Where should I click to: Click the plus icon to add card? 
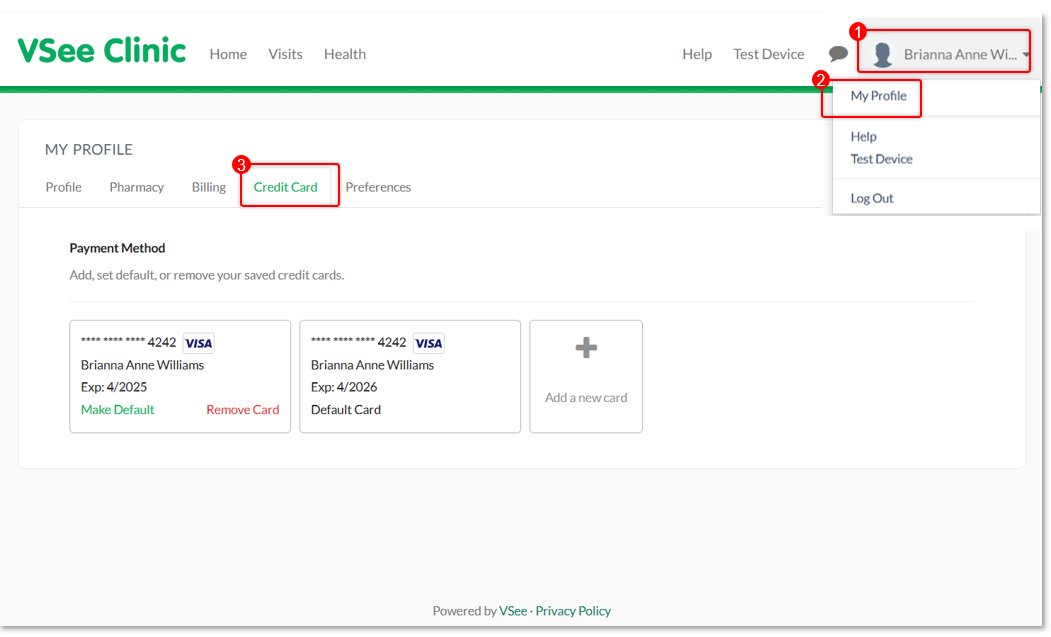click(x=586, y=348)
